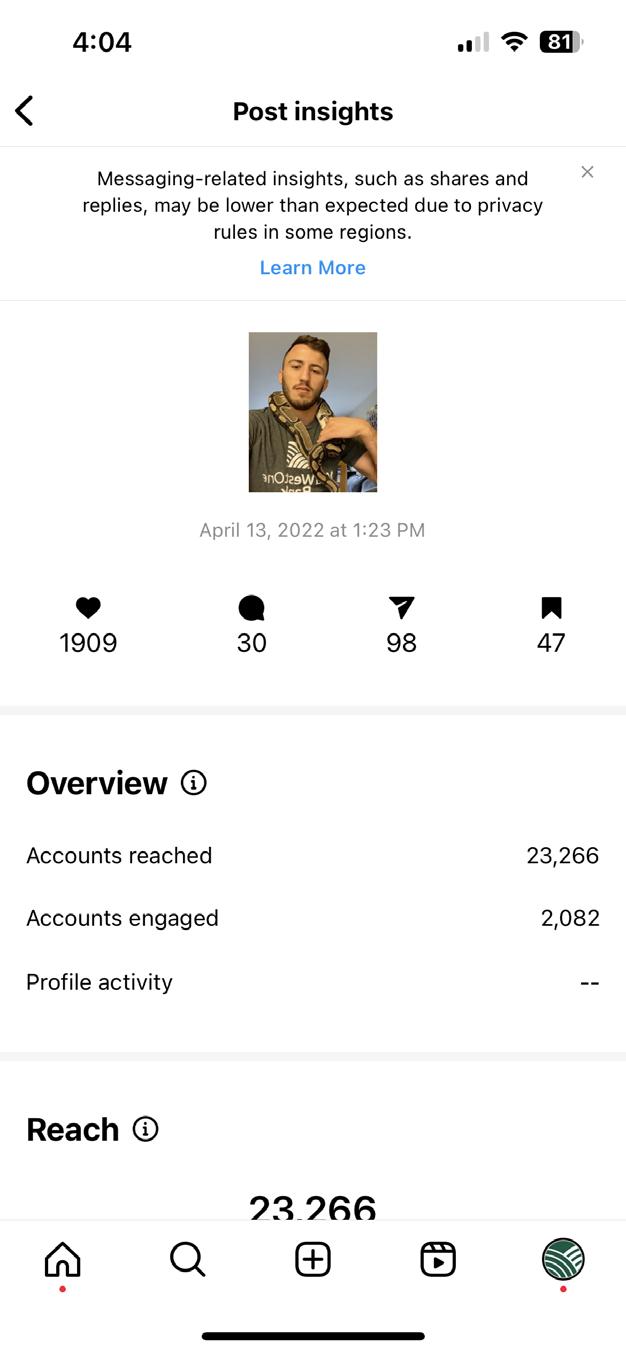Open the Overview info icon
The width and height of the screenshot is (626, 1353).
pos(194,782)
